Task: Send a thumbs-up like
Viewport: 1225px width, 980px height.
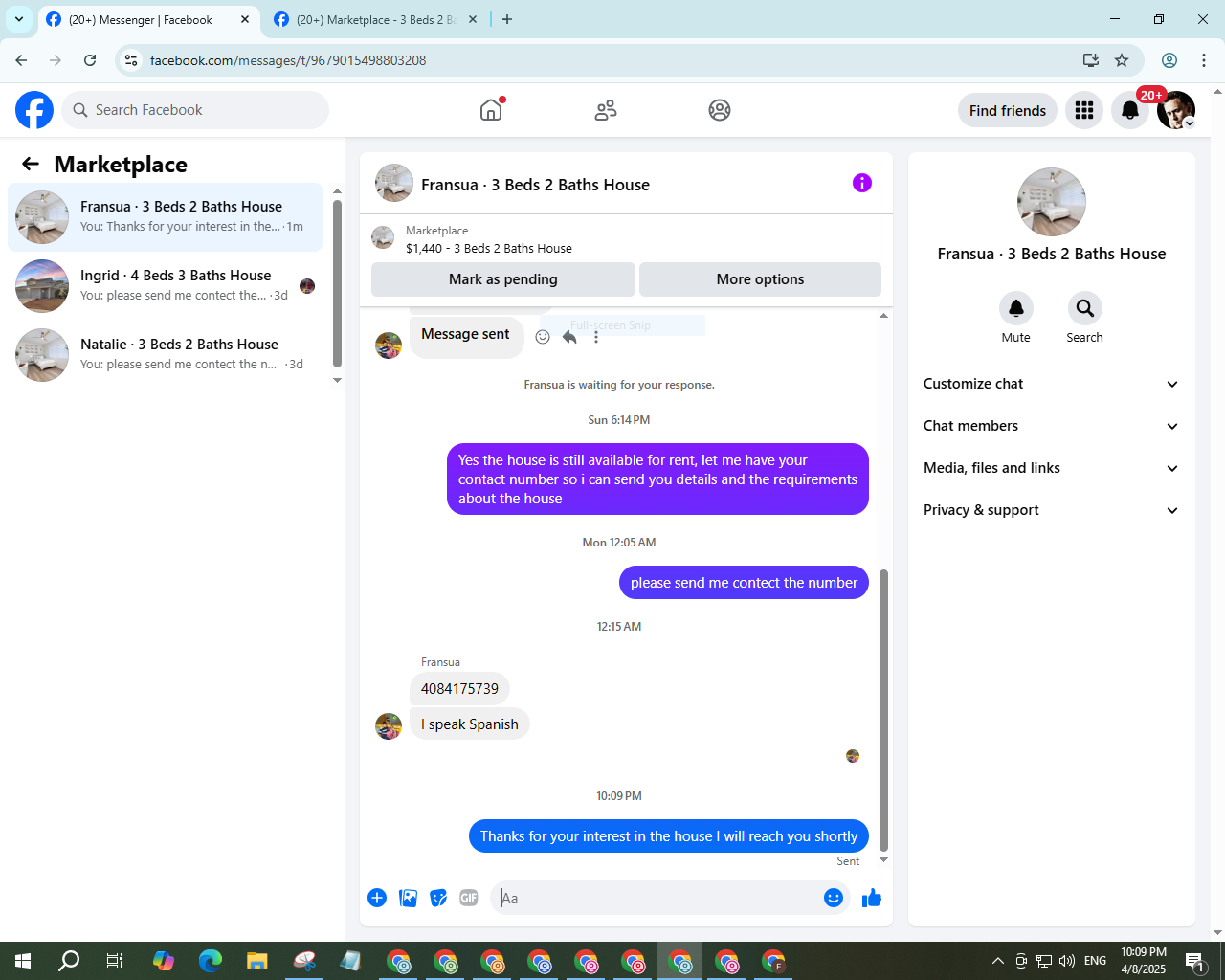Action: (x=872, y=898)
